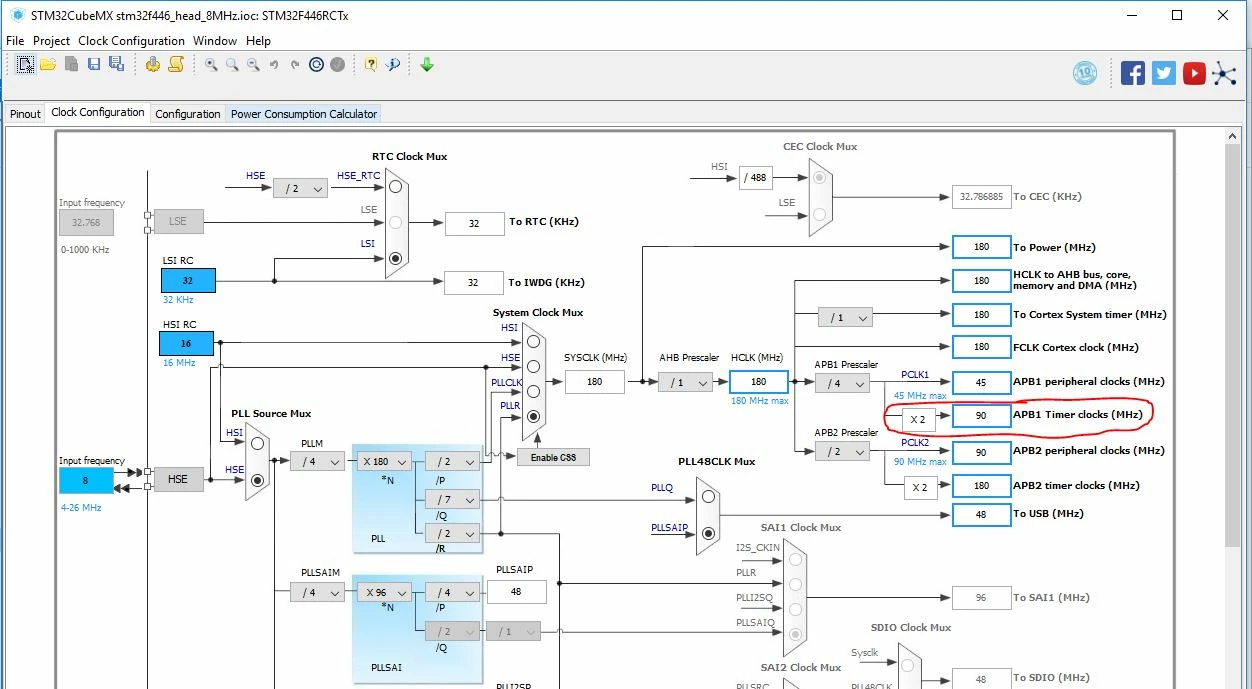Open the main PLL /R divider dropdown

[x=452, y=533]
